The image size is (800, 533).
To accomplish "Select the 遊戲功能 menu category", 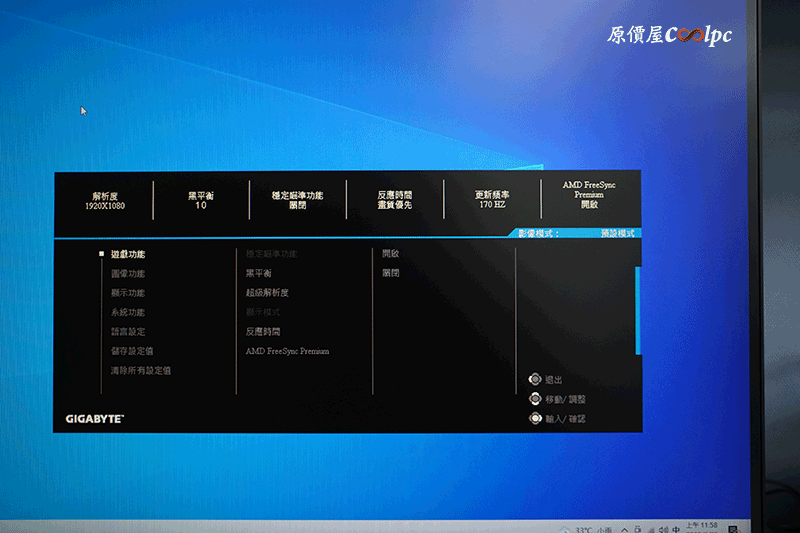I will pyautogui.click(x=128, y=254).
